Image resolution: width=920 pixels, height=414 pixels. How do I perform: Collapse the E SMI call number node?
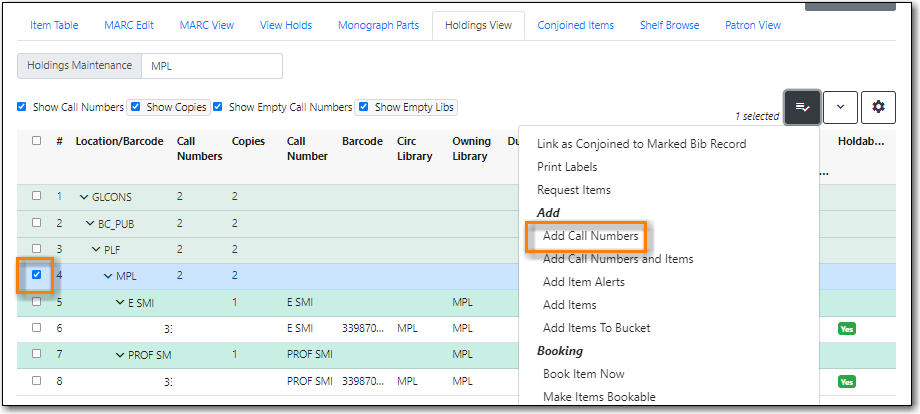tap(120, 303)
